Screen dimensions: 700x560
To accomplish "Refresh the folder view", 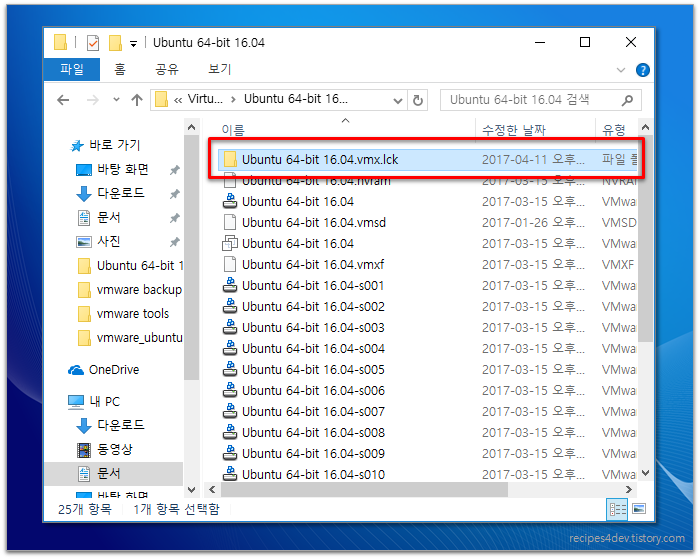I will [417, 100].
